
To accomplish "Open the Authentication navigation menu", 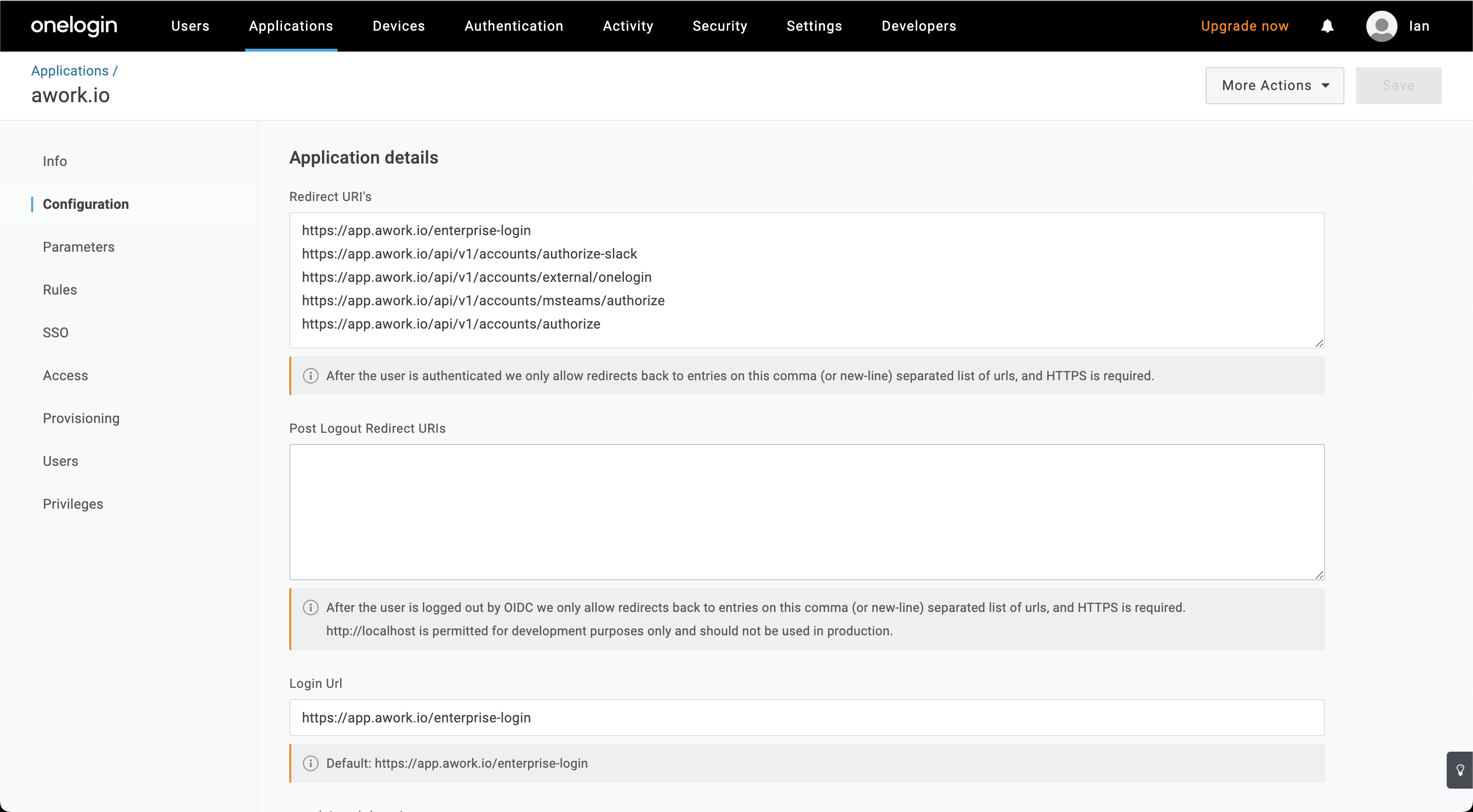I will (514, 26).
